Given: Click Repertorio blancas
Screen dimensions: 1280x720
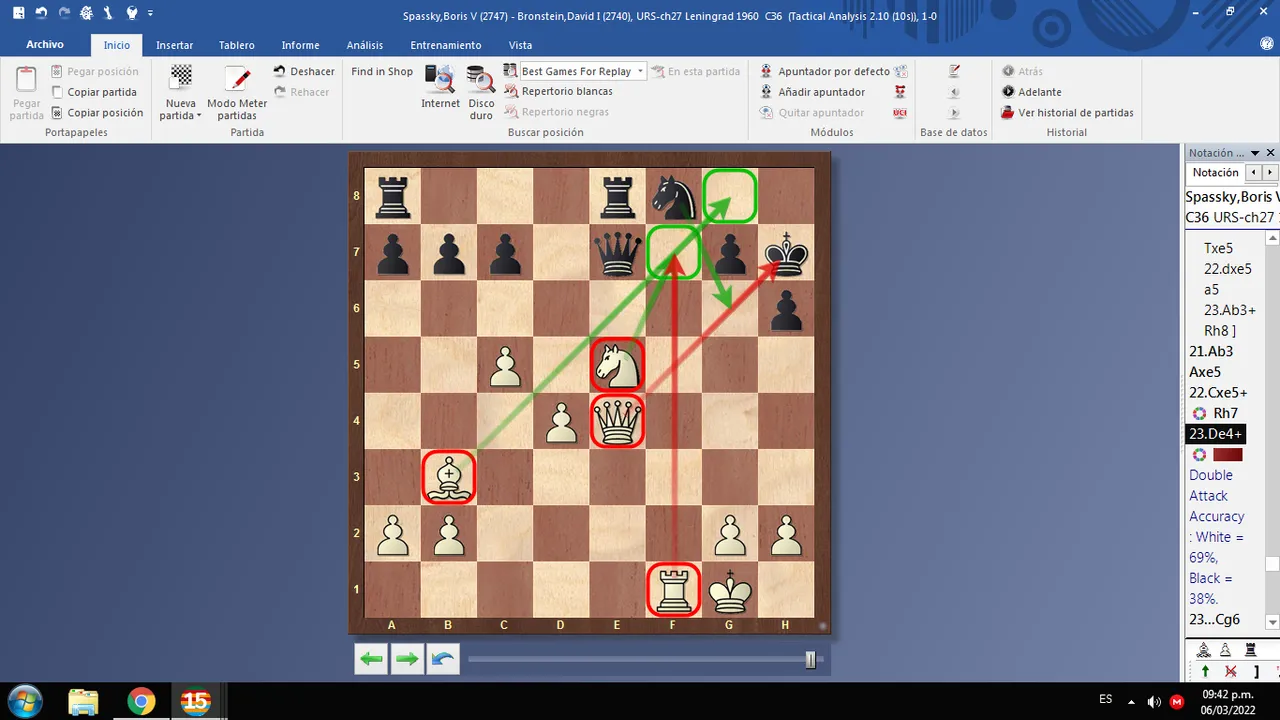Looking at the screenshot, I should [x=558, y=91].
